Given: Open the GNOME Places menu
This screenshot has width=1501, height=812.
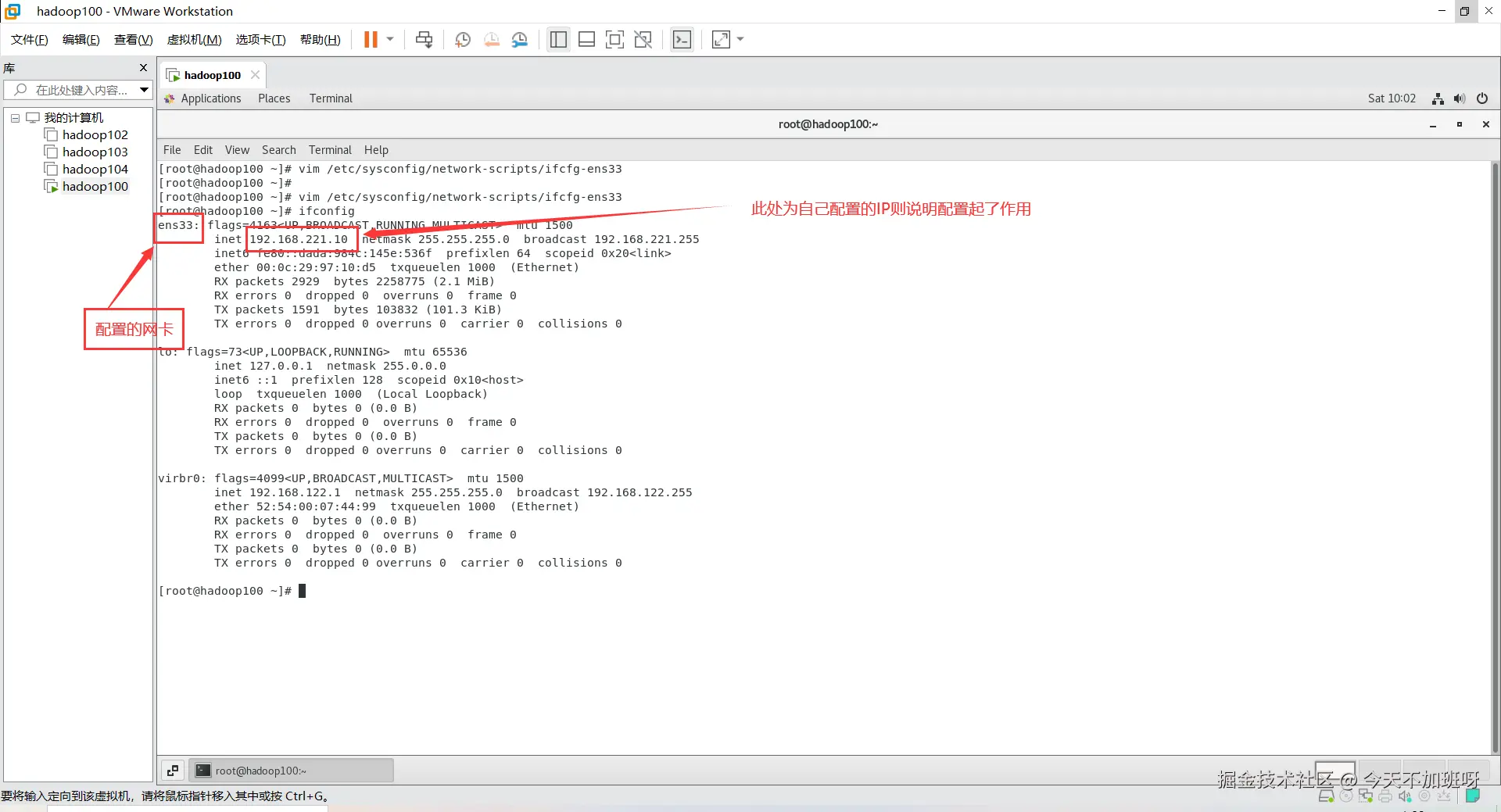Looking at the screenshot, I should [x=274, y=98].
